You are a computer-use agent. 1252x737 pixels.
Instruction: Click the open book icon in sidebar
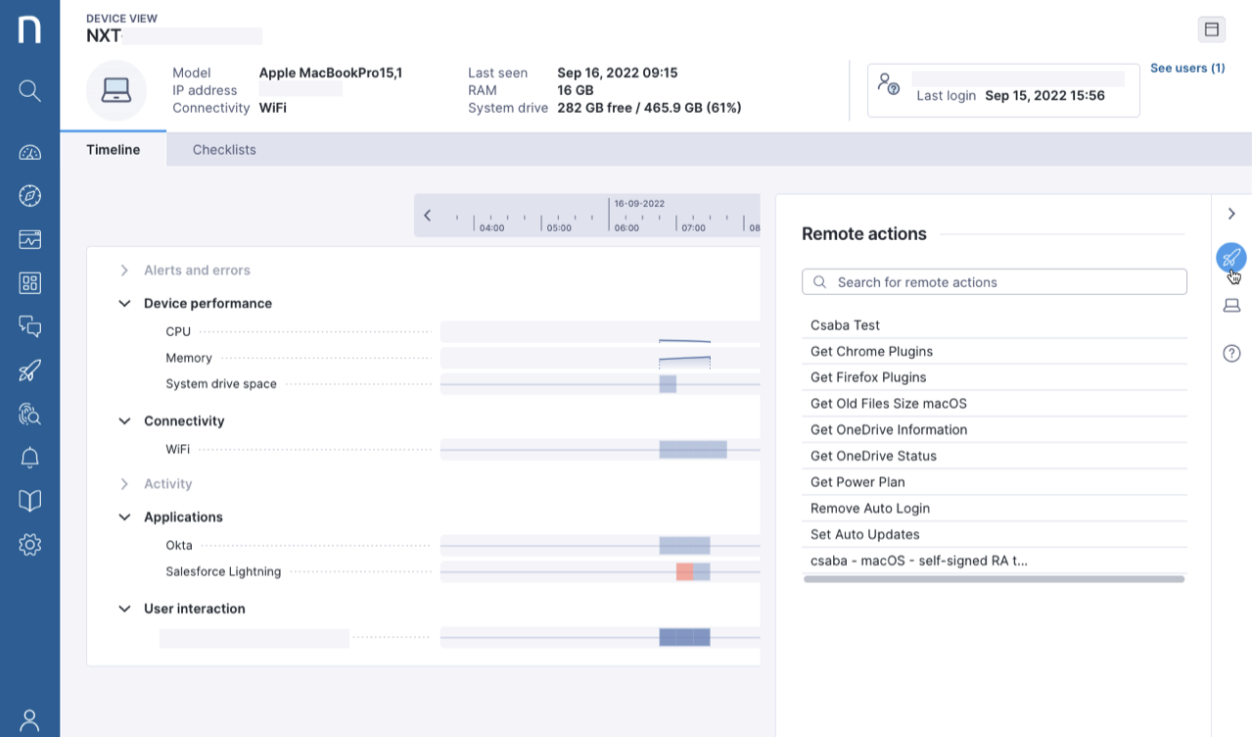(30, 501)
